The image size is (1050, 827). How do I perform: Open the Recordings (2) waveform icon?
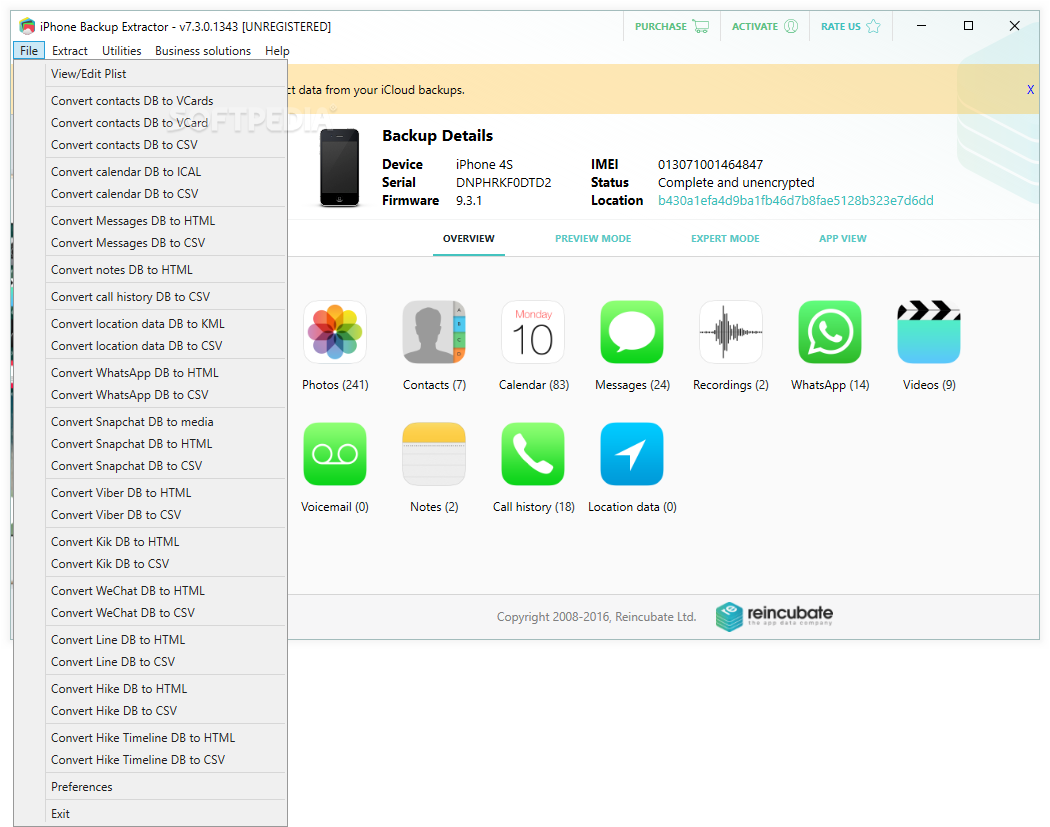point(731,331)
